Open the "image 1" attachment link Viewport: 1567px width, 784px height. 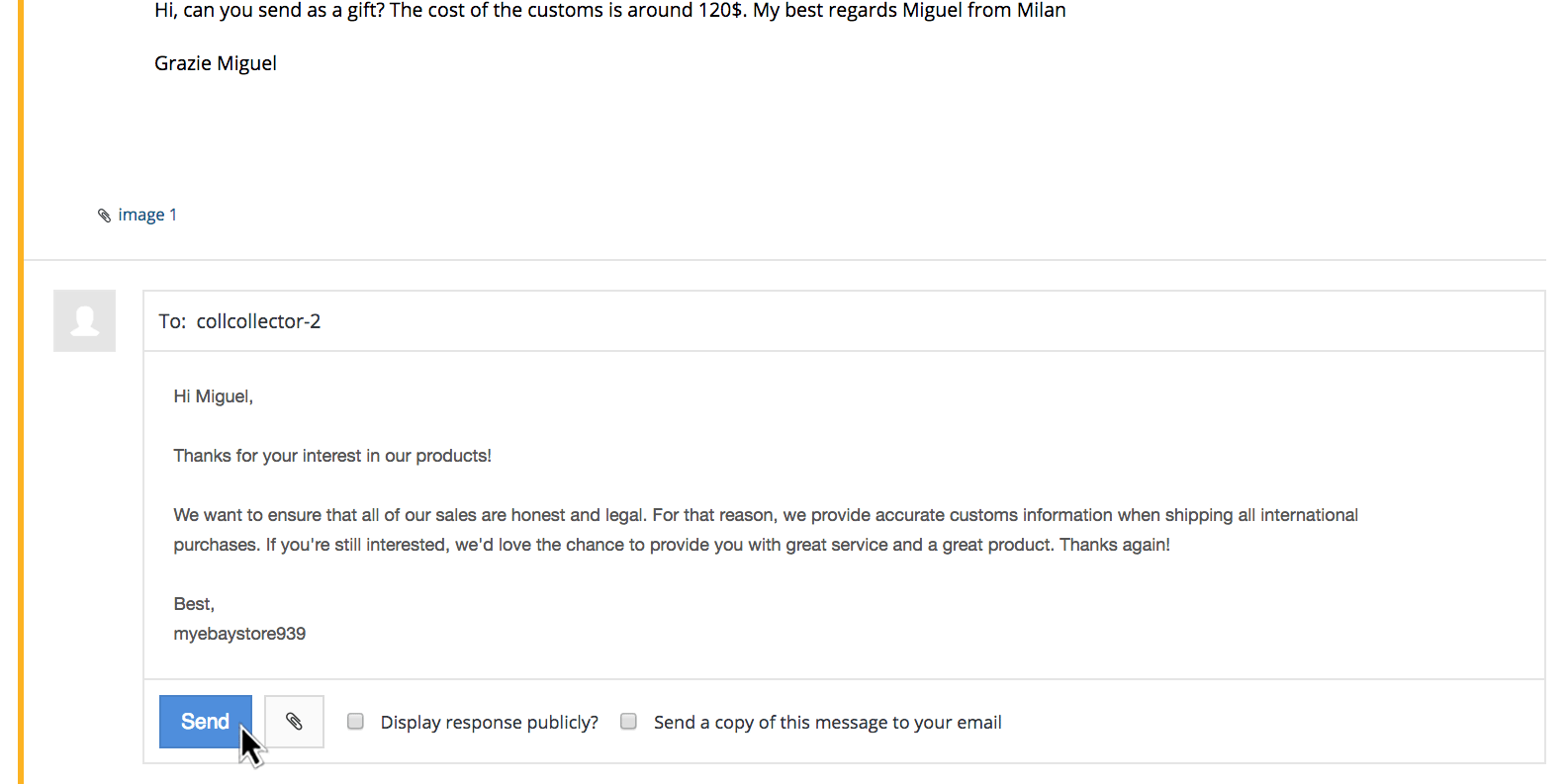point(146,215)
